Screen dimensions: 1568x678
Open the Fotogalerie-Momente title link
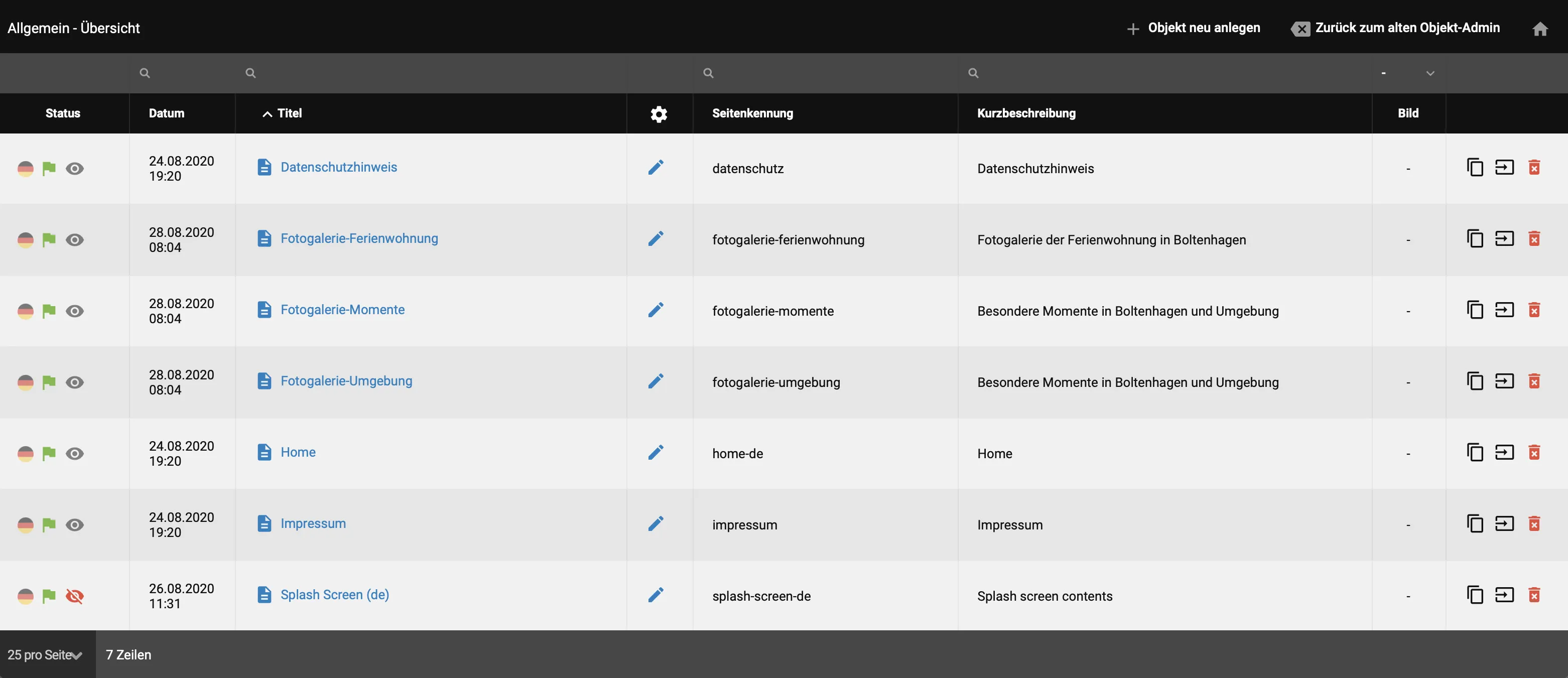pos(342,309)
